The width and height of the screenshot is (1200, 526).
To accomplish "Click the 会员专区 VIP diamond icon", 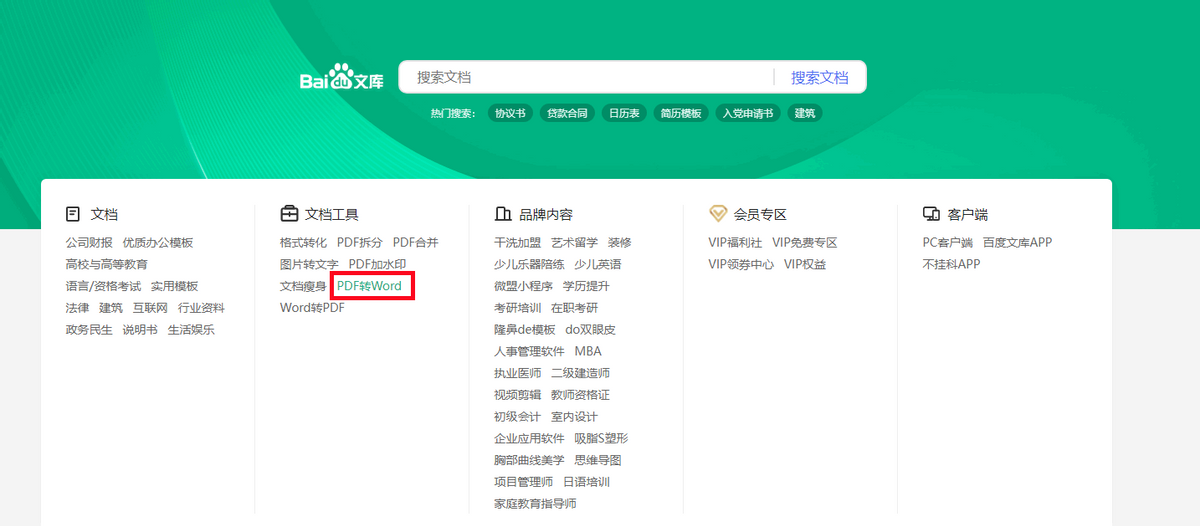I will (718, 214).
